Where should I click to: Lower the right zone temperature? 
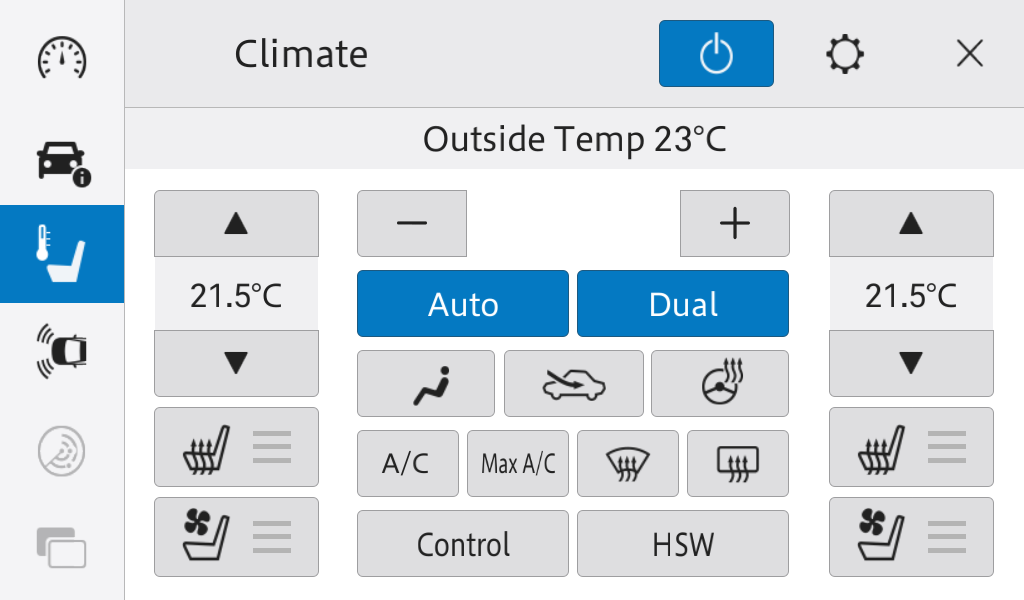click(x=911, y=363)
